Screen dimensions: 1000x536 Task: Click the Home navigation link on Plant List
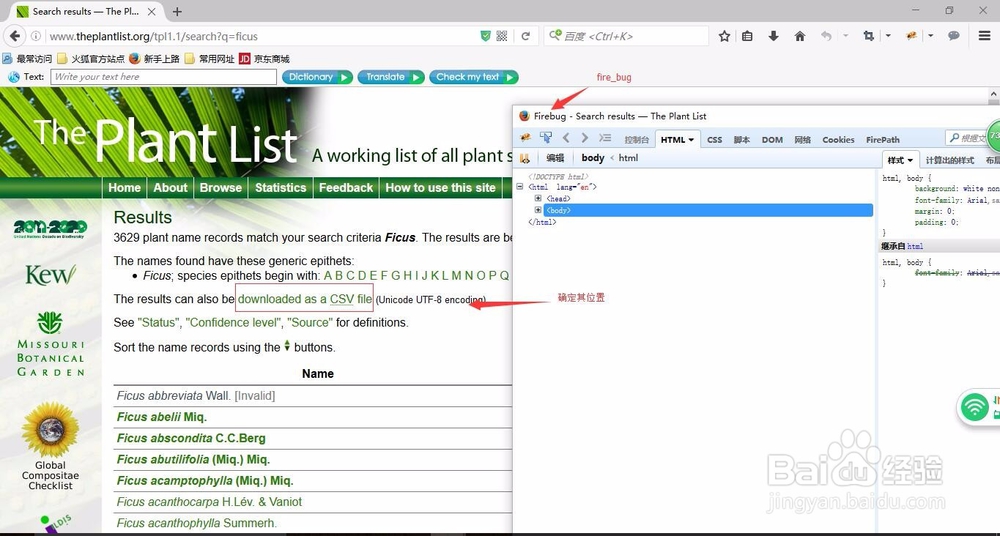click(124, 188)
